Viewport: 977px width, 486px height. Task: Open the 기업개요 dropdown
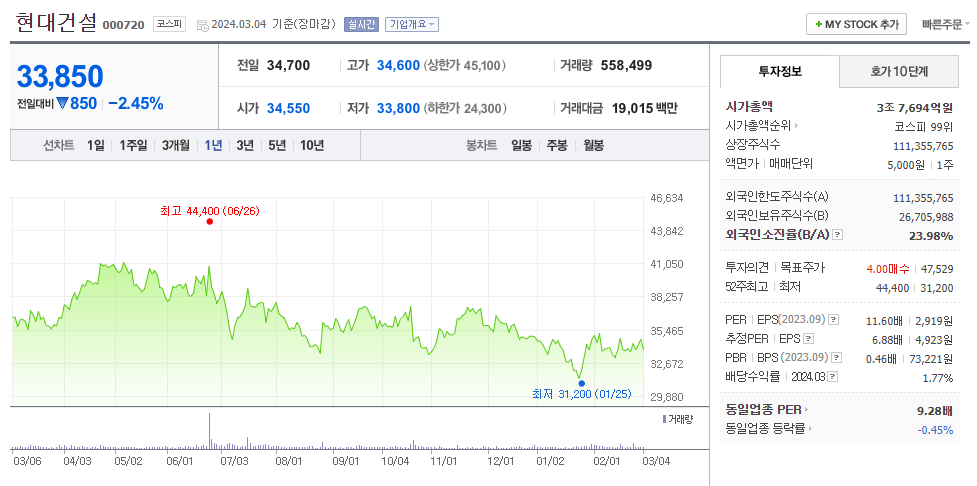[412, 24]
